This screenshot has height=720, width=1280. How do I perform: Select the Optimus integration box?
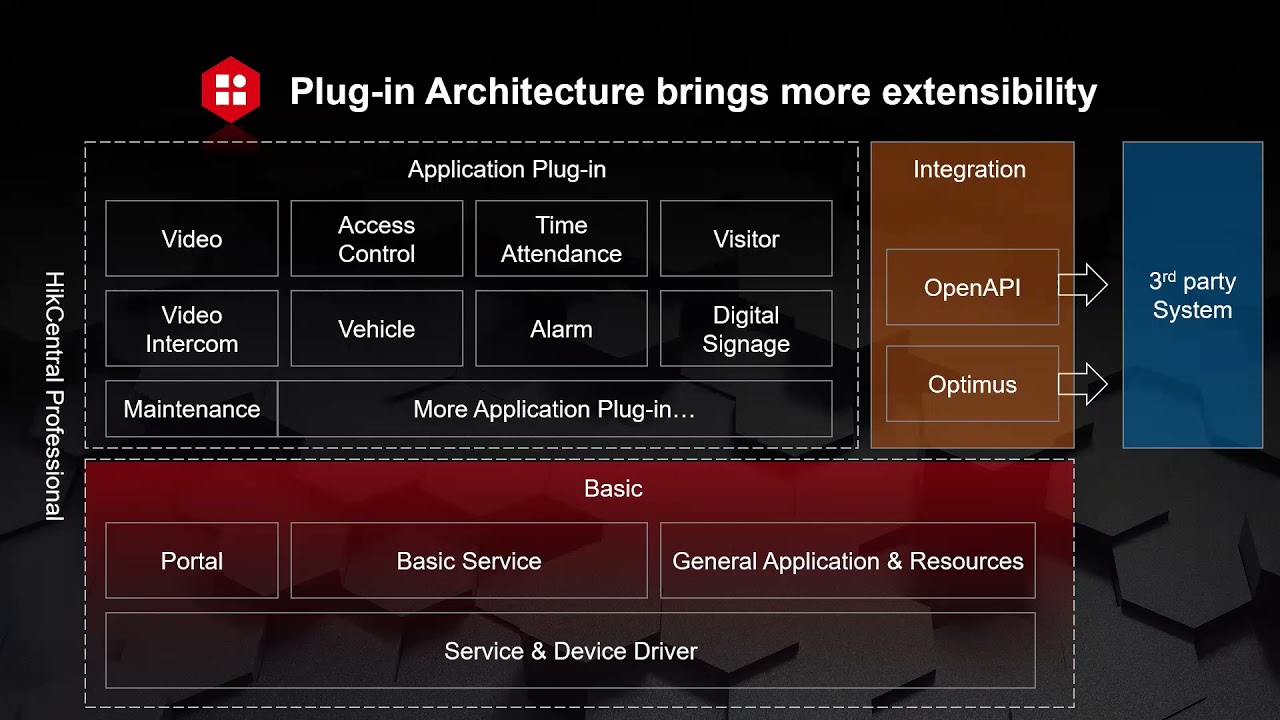[972, 384]
